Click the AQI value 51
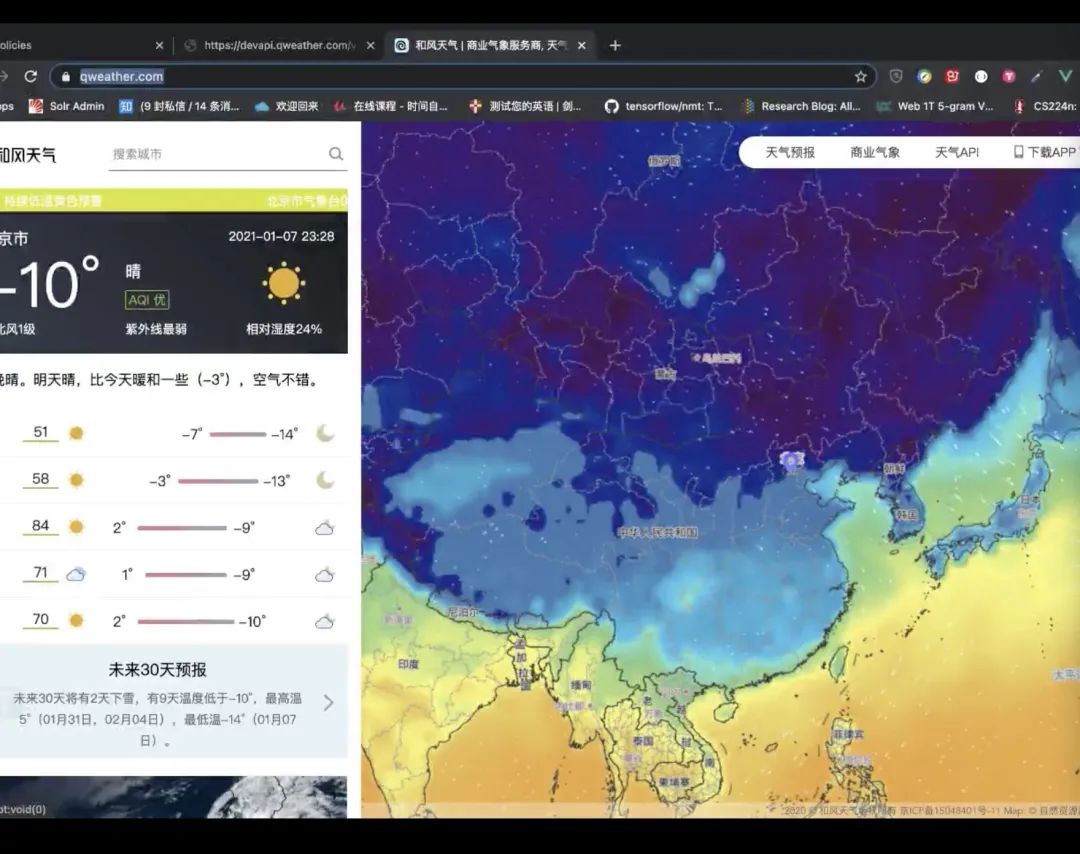The height and width of the screenshot is (854, 1080). click(41, 432)
